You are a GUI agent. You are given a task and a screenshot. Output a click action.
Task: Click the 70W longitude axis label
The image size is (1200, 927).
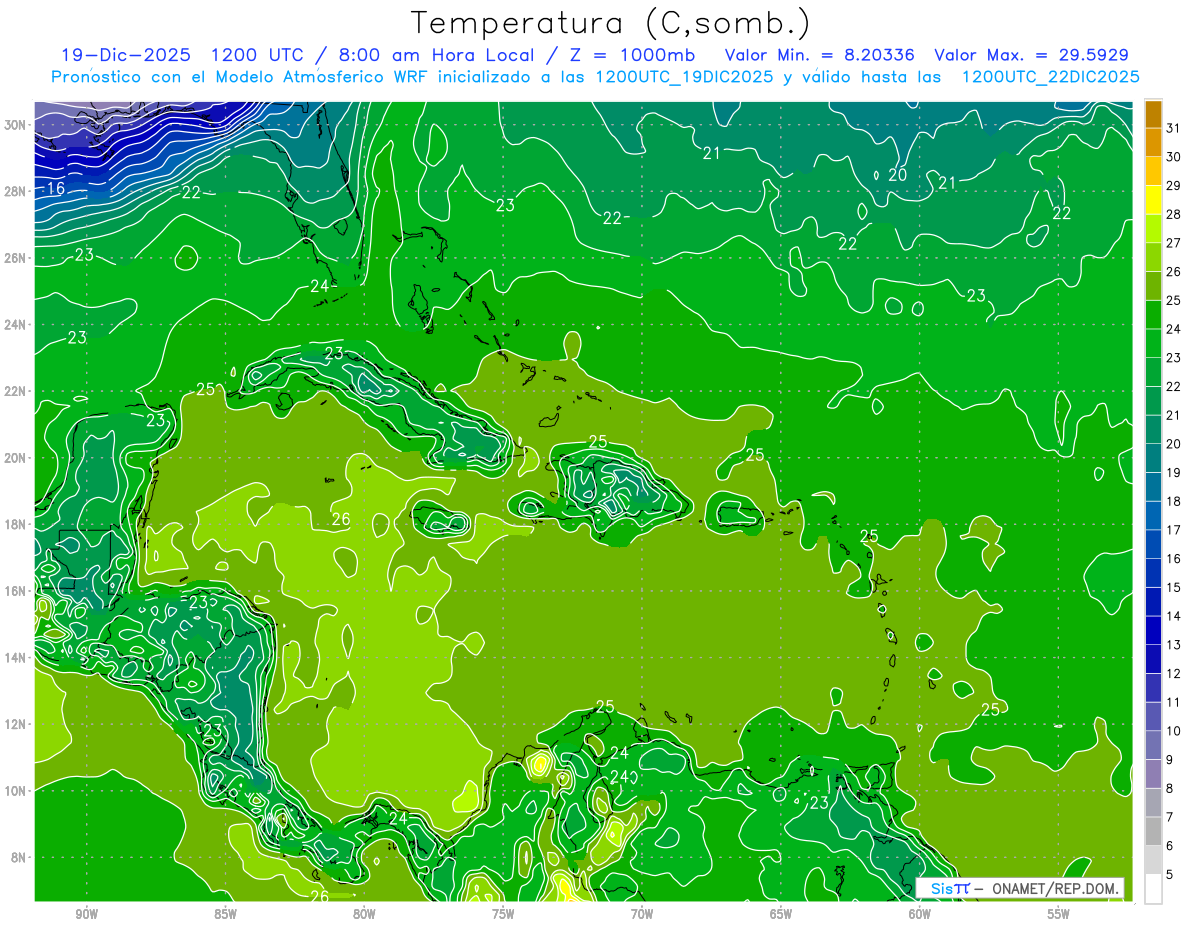pos(642,914)
